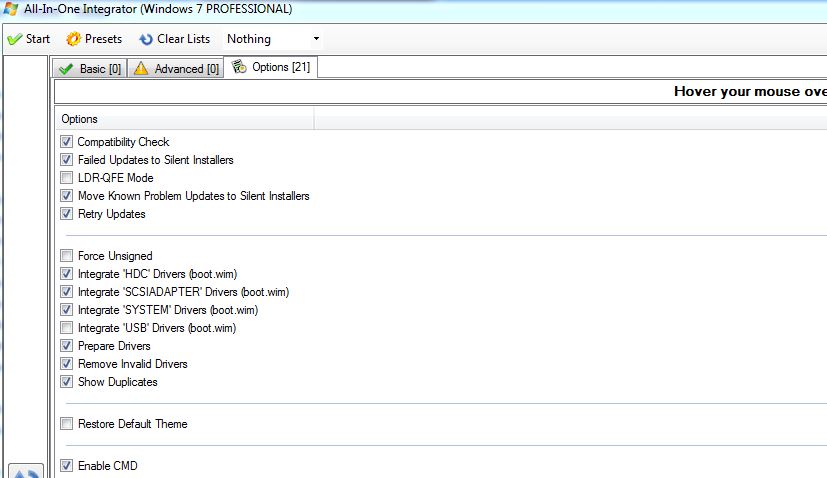Toggle Move Known Problem Updates checkbox

[x=66, y=196]
